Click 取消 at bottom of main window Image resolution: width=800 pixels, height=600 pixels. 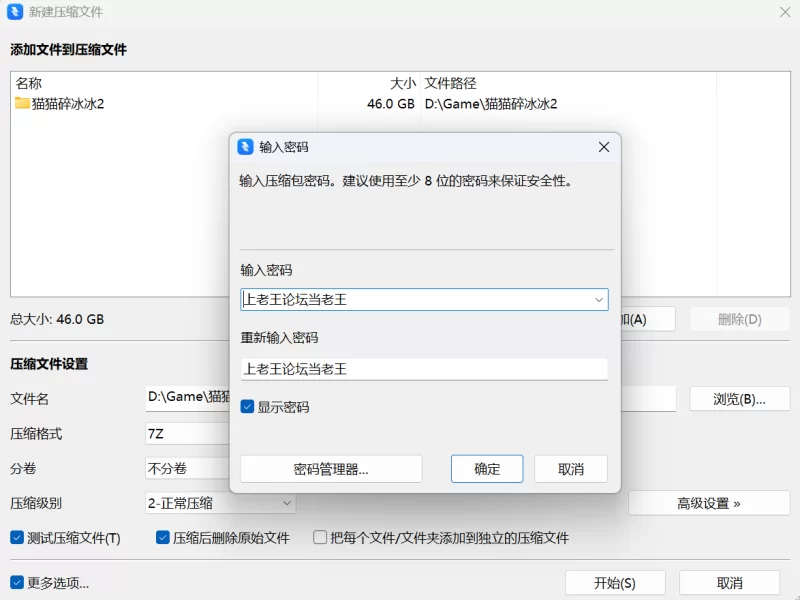pos(730,583)
